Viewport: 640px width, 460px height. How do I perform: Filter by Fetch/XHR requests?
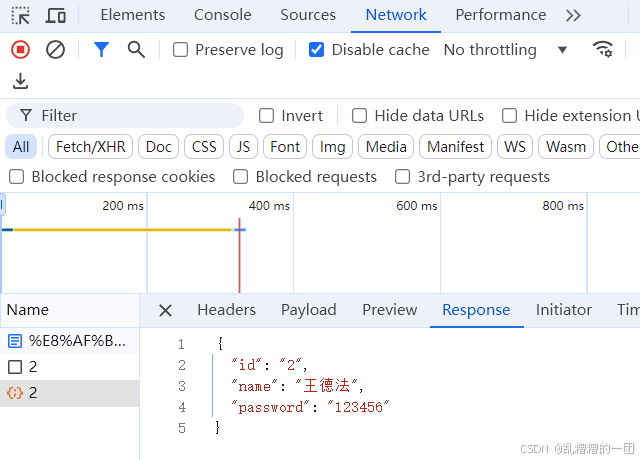tap(90, 147)
